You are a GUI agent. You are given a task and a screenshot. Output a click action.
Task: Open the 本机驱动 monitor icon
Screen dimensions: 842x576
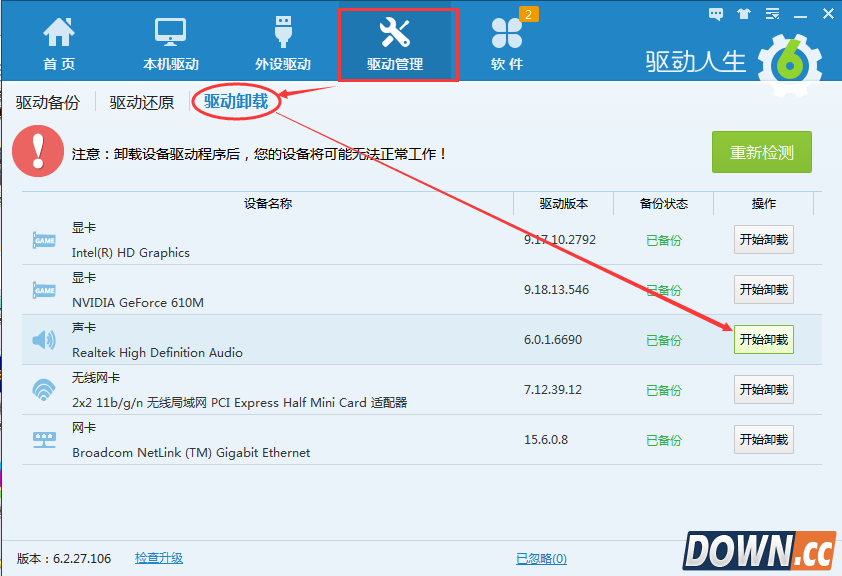point(171,35)
